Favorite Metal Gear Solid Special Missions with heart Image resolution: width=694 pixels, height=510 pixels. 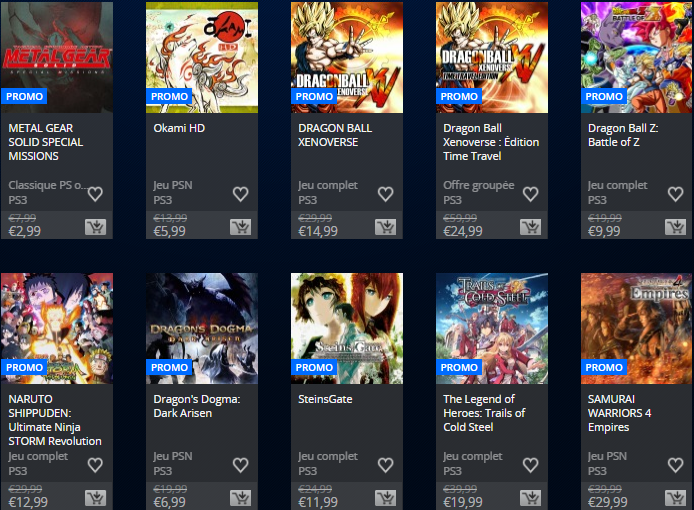(x=96, y=194)
